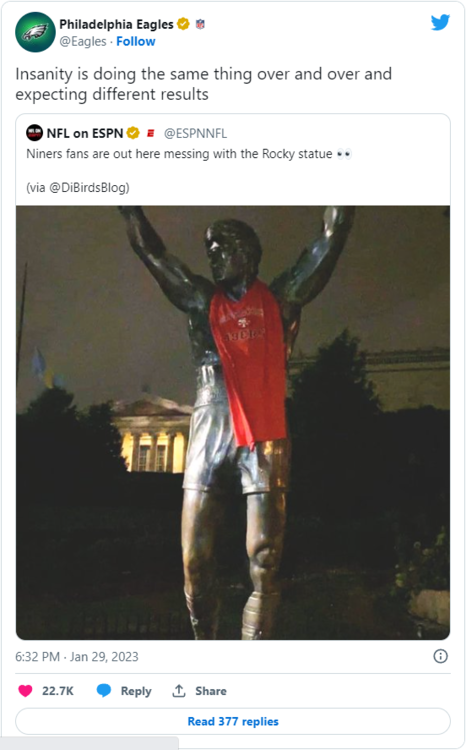Image resolution: width=466 pixels, height=750 pixels.
Task: Click the NFL shield affiliate badge
Action: (x=200, y=24)
